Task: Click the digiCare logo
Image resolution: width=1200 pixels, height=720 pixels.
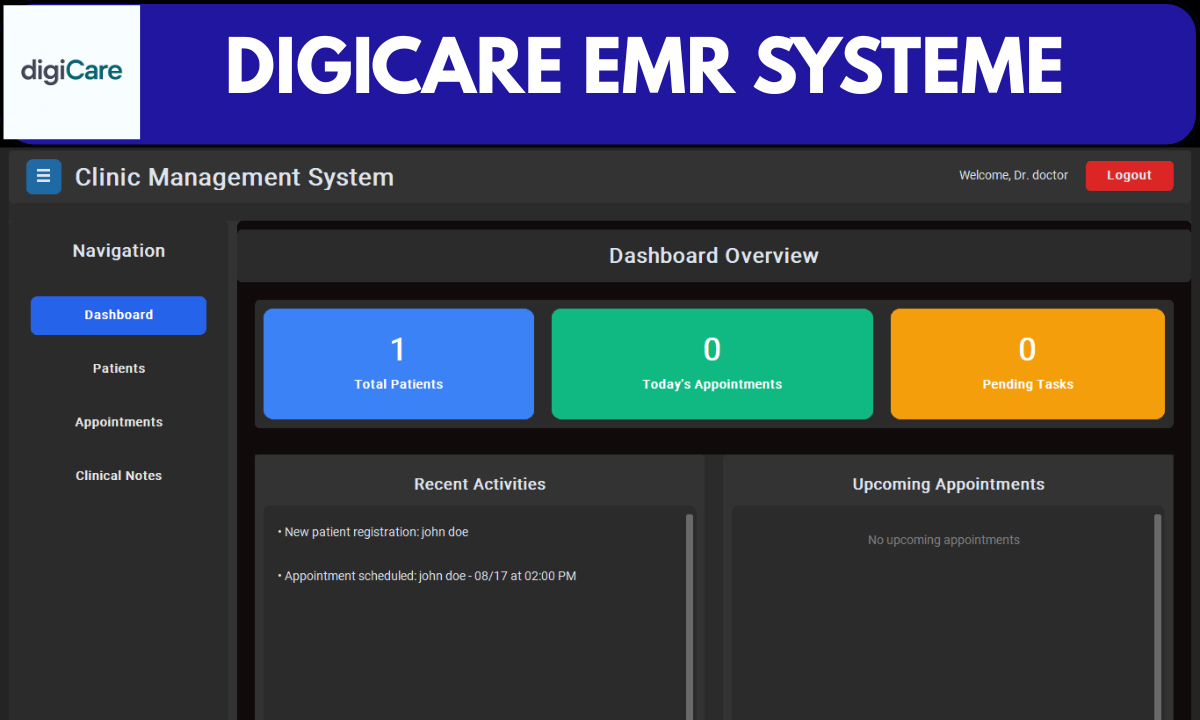Action: pyautogui.click(x=72, y=72)
